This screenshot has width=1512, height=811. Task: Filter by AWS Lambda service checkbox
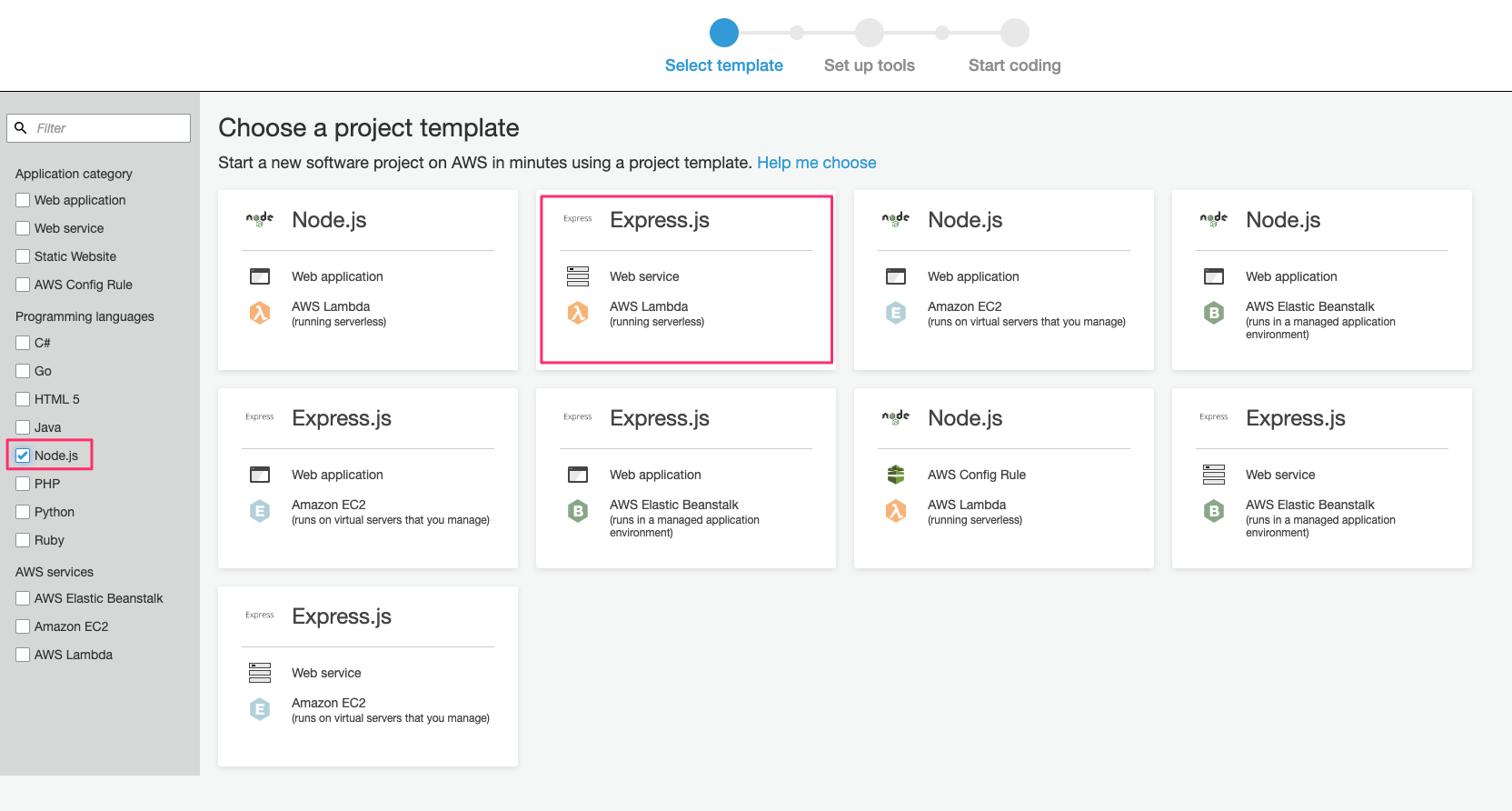pyautogui.click(x=23, y=655)
